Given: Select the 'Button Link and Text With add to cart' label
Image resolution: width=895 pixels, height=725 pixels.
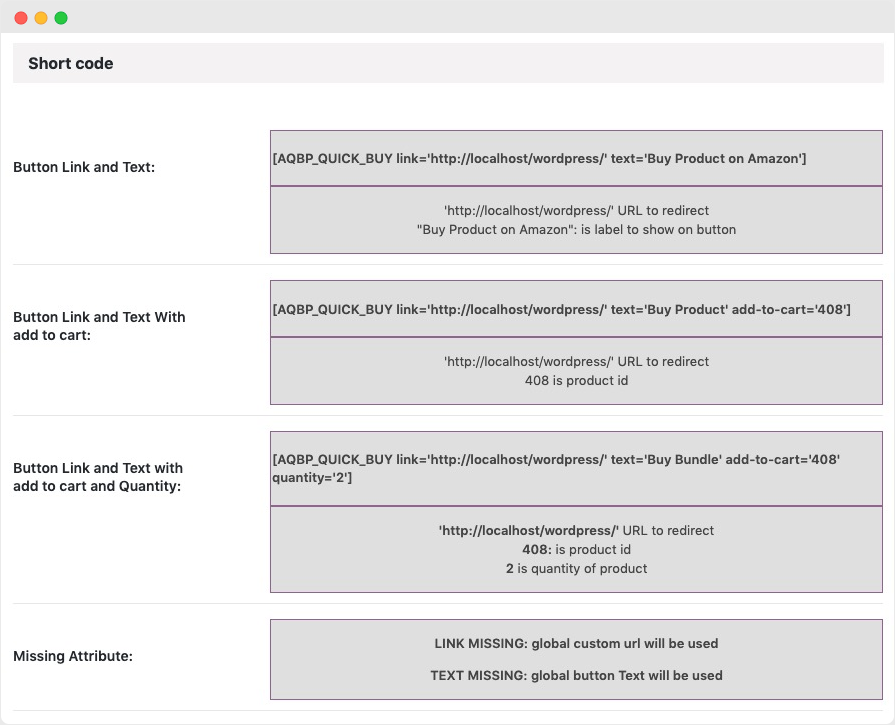Looking at the screenshot, I should [x=98, y=327].
